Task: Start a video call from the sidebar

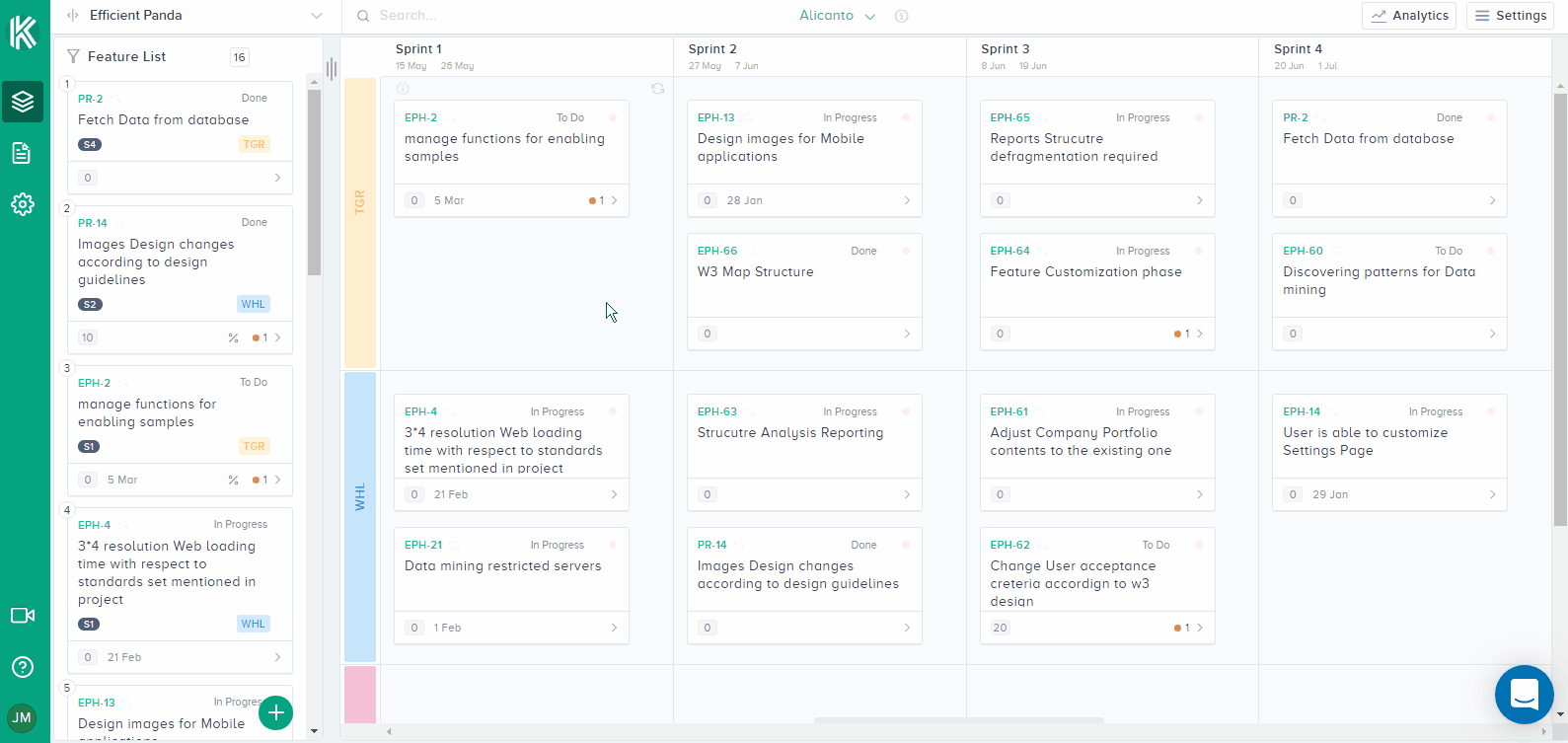Action: (23, 616)
